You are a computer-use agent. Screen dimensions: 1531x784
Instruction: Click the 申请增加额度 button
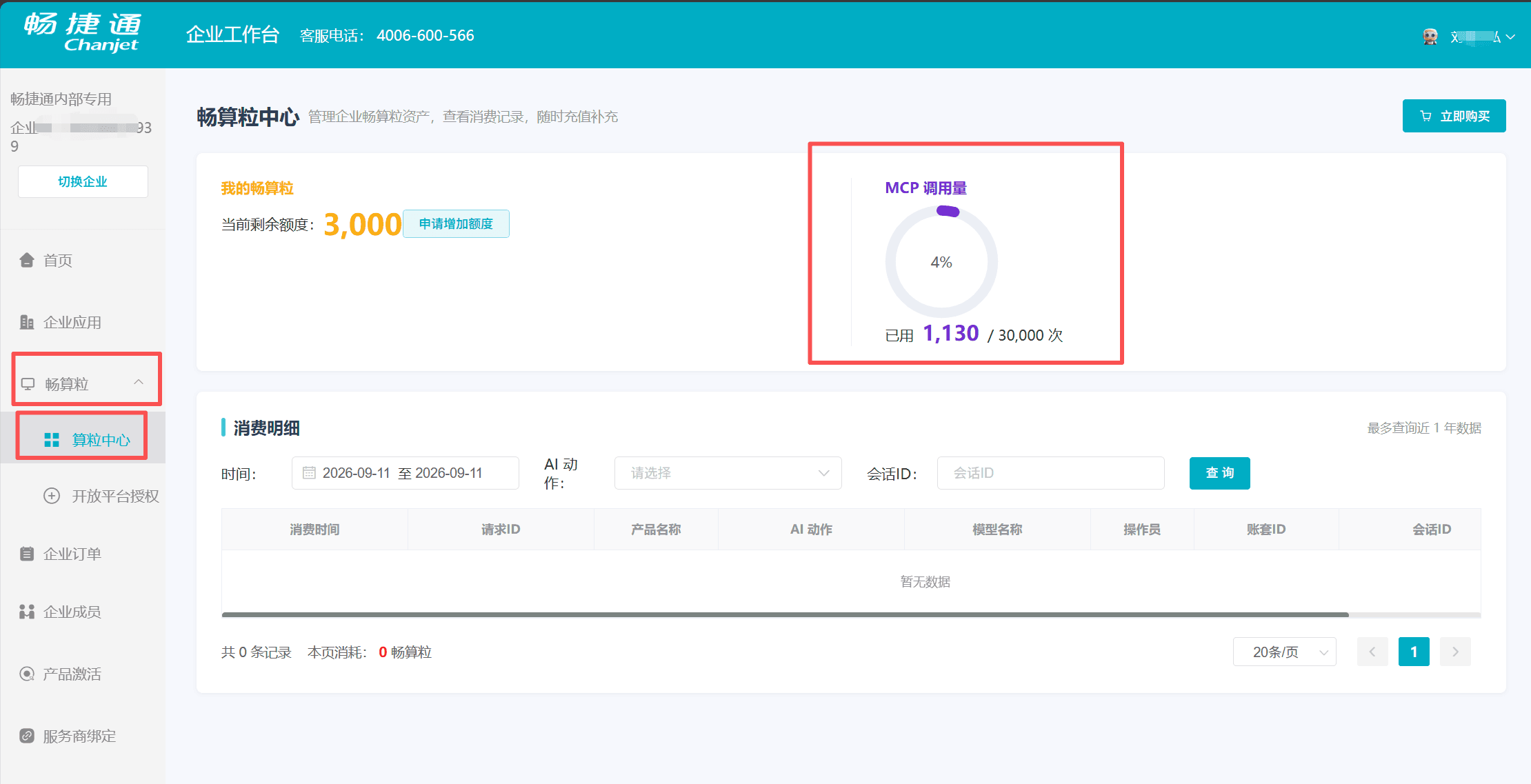click(456, 223)
